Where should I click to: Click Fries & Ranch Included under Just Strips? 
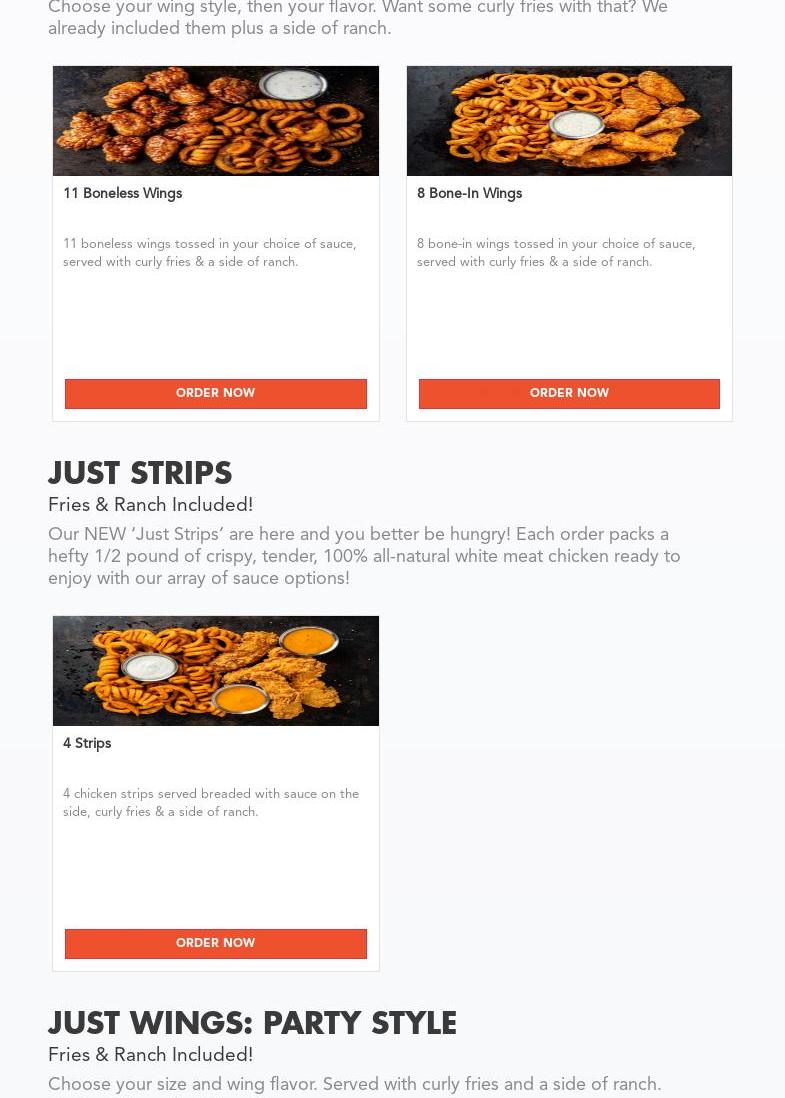click(151, 505)
